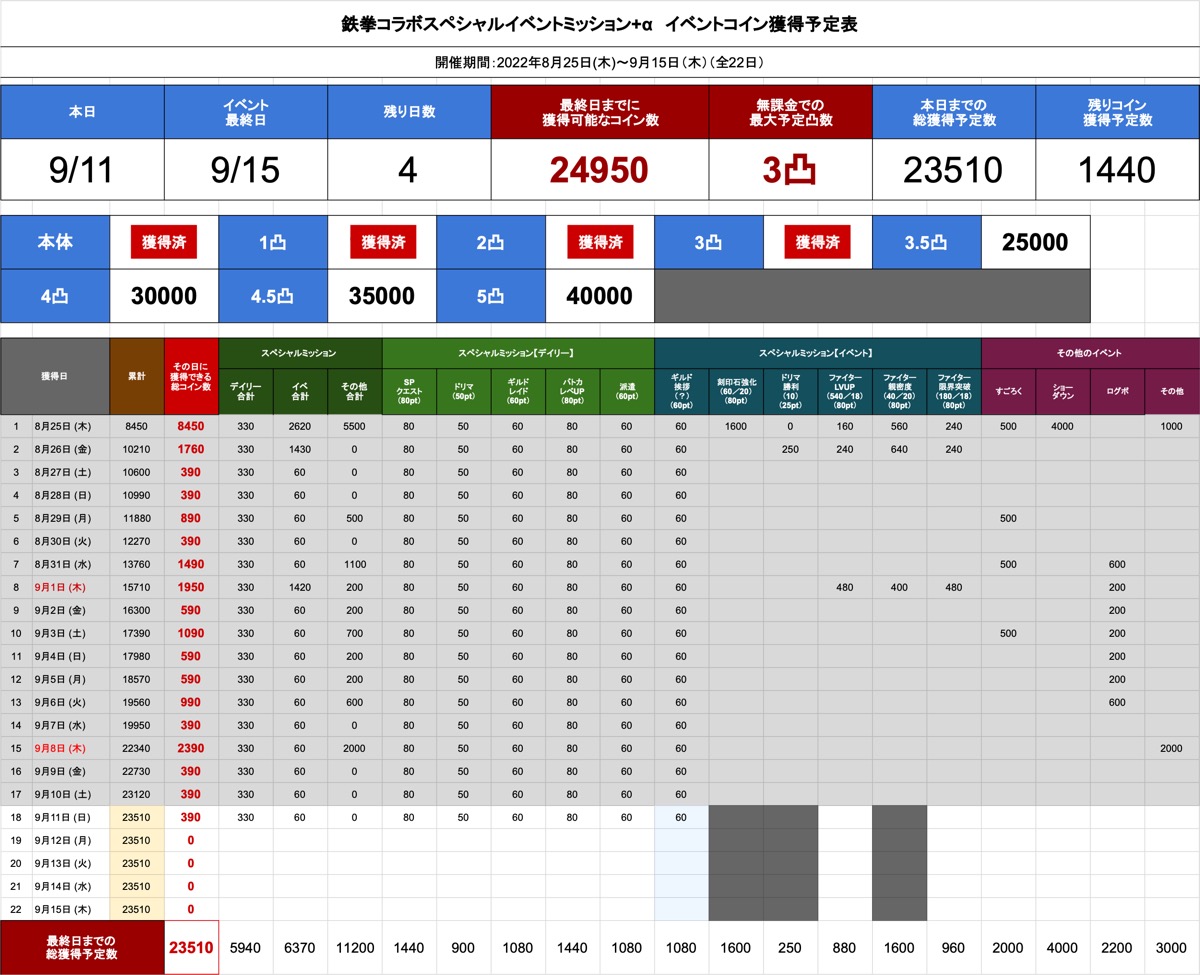Select the 25000 cell for 3.5凸

[x=1035, y=242]
